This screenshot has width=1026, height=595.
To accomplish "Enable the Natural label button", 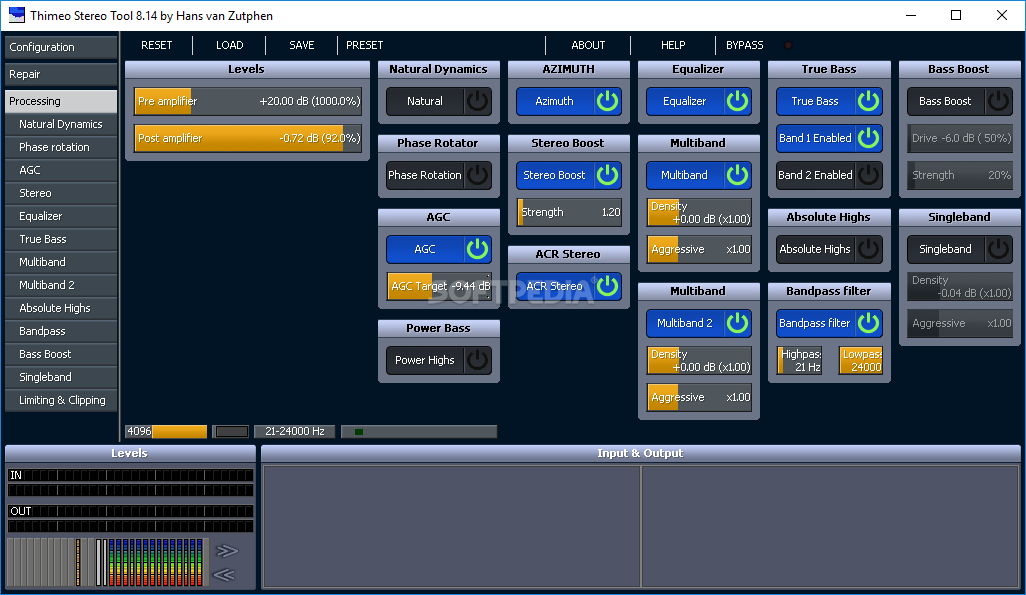I will tap(425, 101).
